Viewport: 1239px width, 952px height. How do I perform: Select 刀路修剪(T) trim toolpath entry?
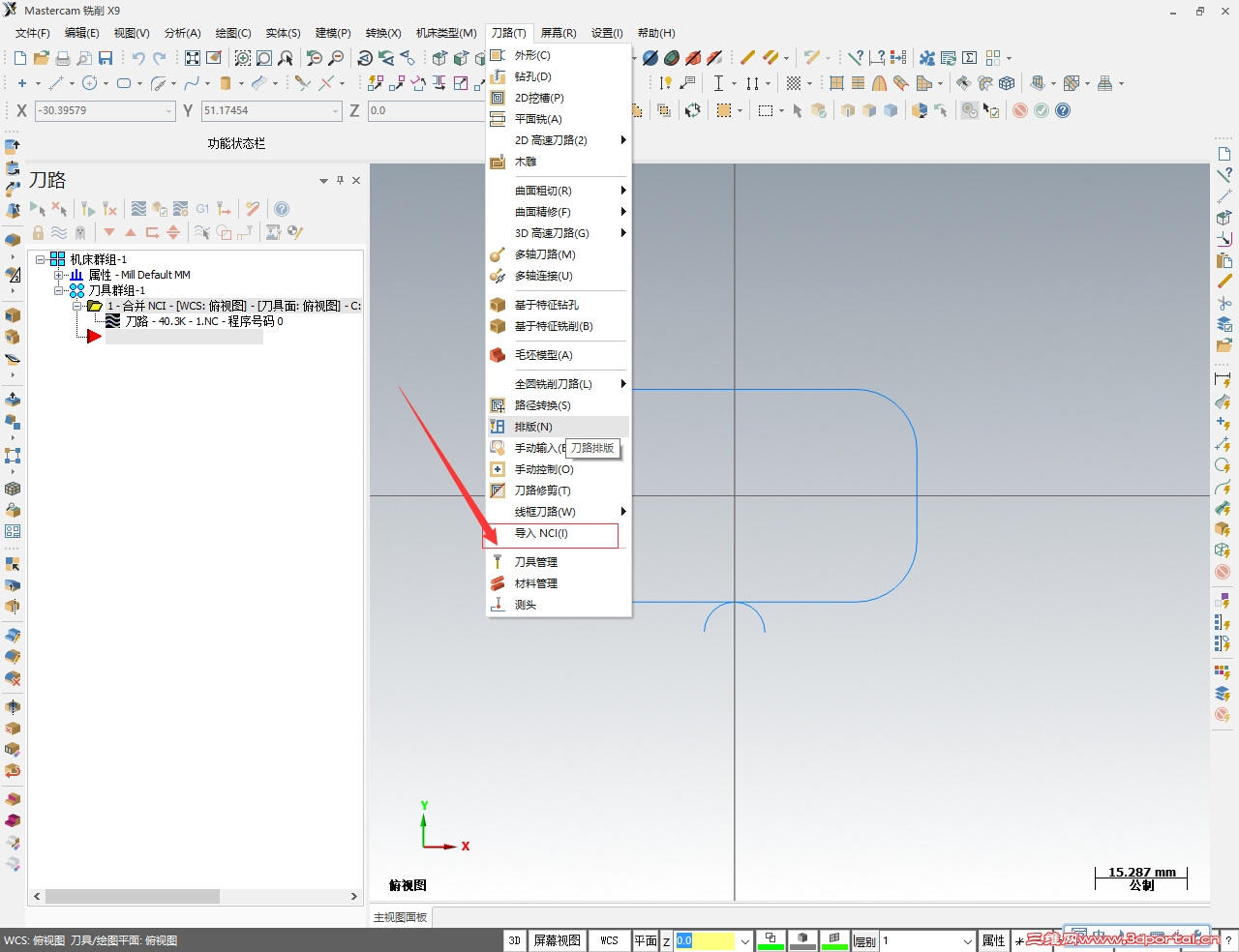click(x=558, y=491)
